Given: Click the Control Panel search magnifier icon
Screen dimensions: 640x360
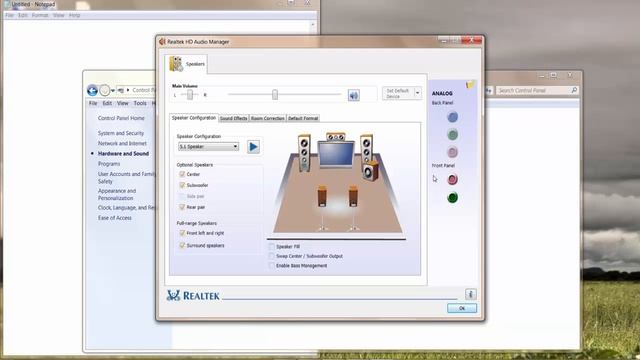Looking at the screenshot, I should (x=574, y=90).
